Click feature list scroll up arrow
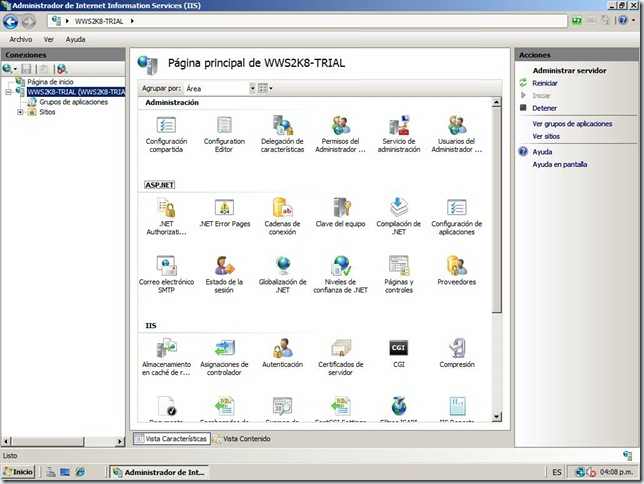The height and width of the screenshot is (484, 644). [x=496, y=102]
